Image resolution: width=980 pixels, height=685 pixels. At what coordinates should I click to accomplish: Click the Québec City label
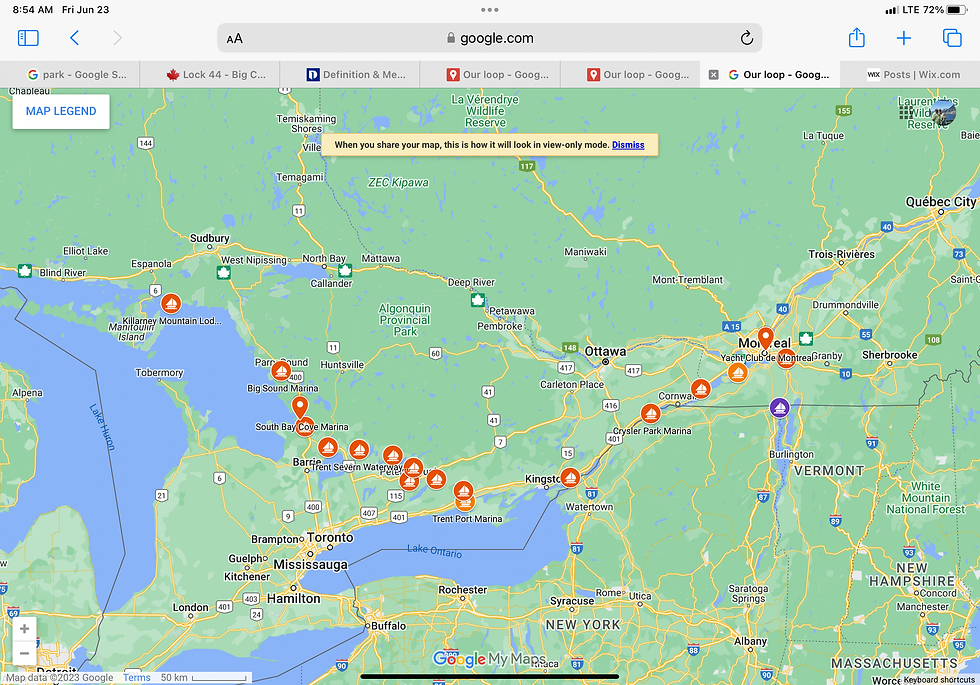click(x=941, y=202)
